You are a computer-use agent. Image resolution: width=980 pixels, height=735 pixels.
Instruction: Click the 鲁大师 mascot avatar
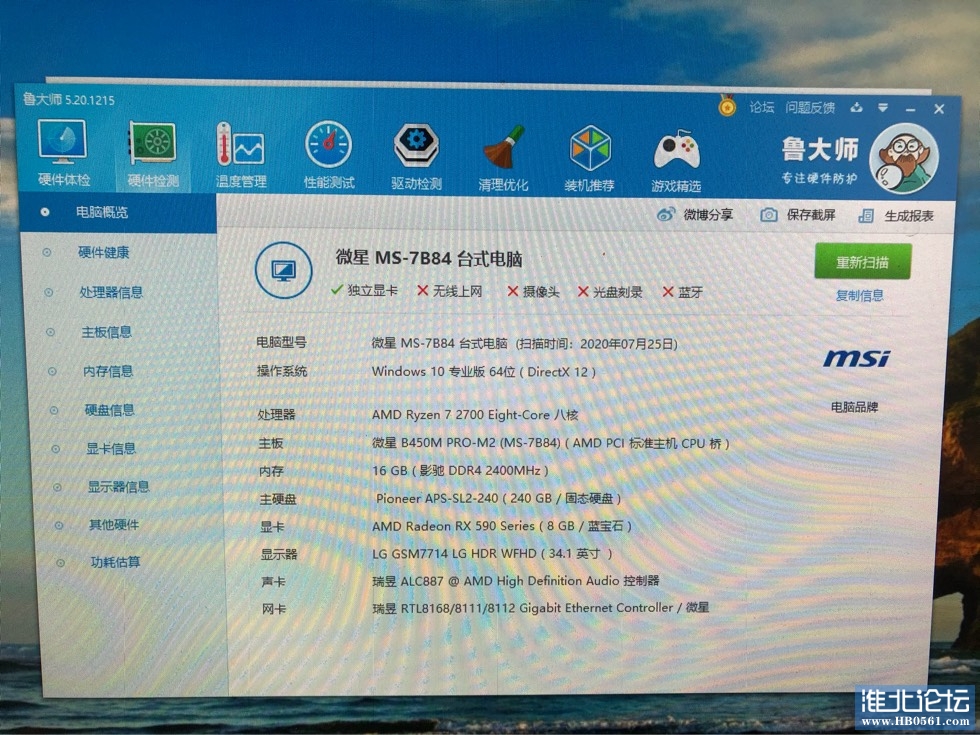pos(902,158)
